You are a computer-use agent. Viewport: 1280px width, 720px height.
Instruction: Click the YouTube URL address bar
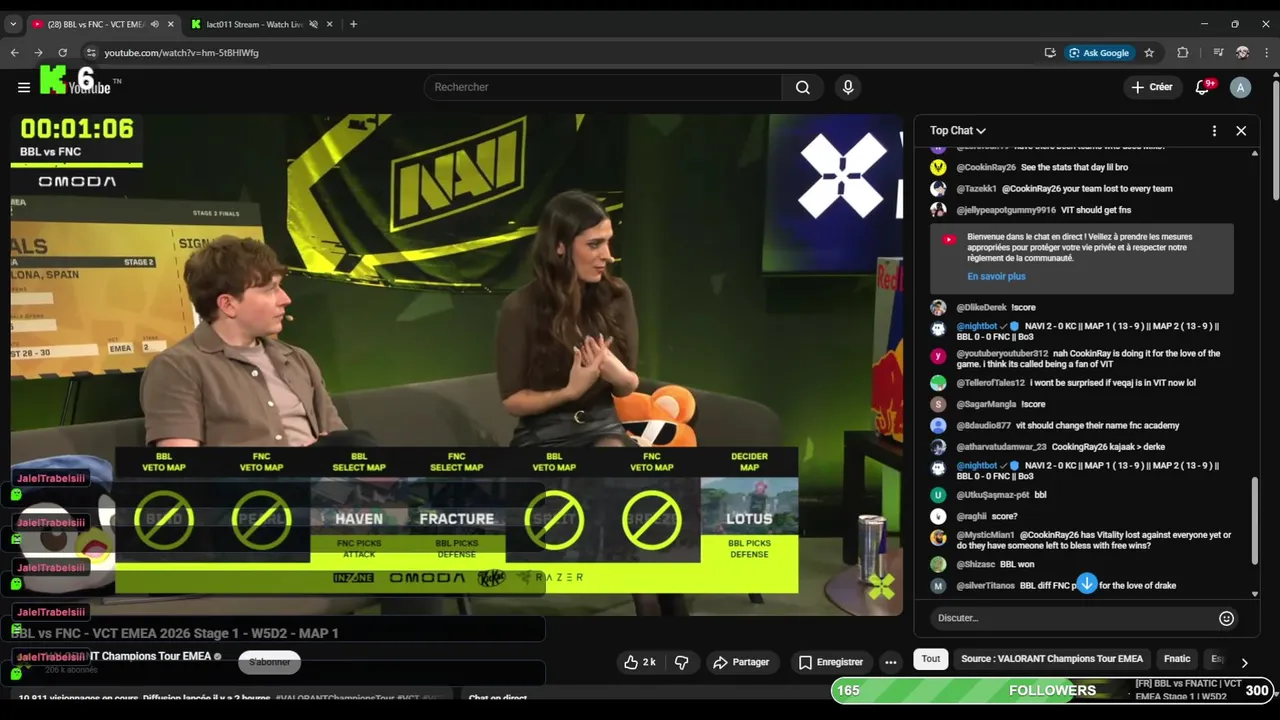pyautogui.click(x=560, y=52)
